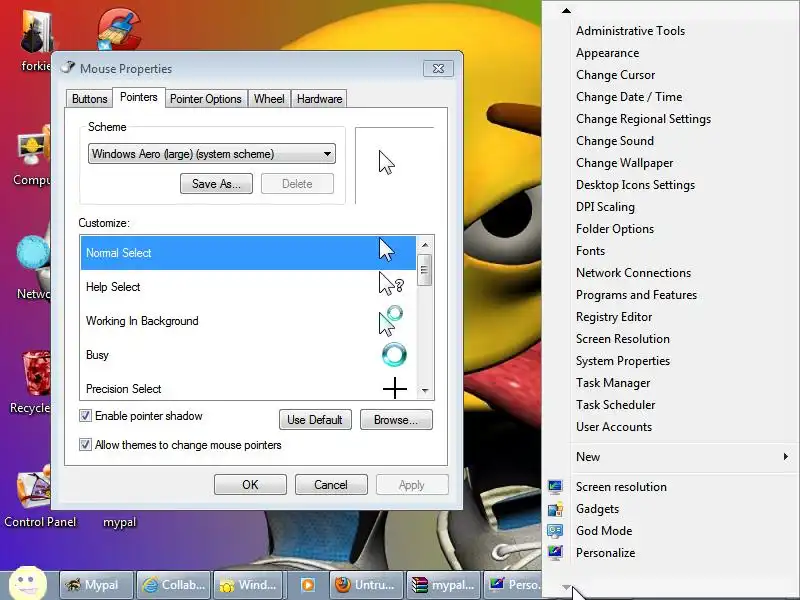Click the Screen resolution menu icon

(555, 487)
